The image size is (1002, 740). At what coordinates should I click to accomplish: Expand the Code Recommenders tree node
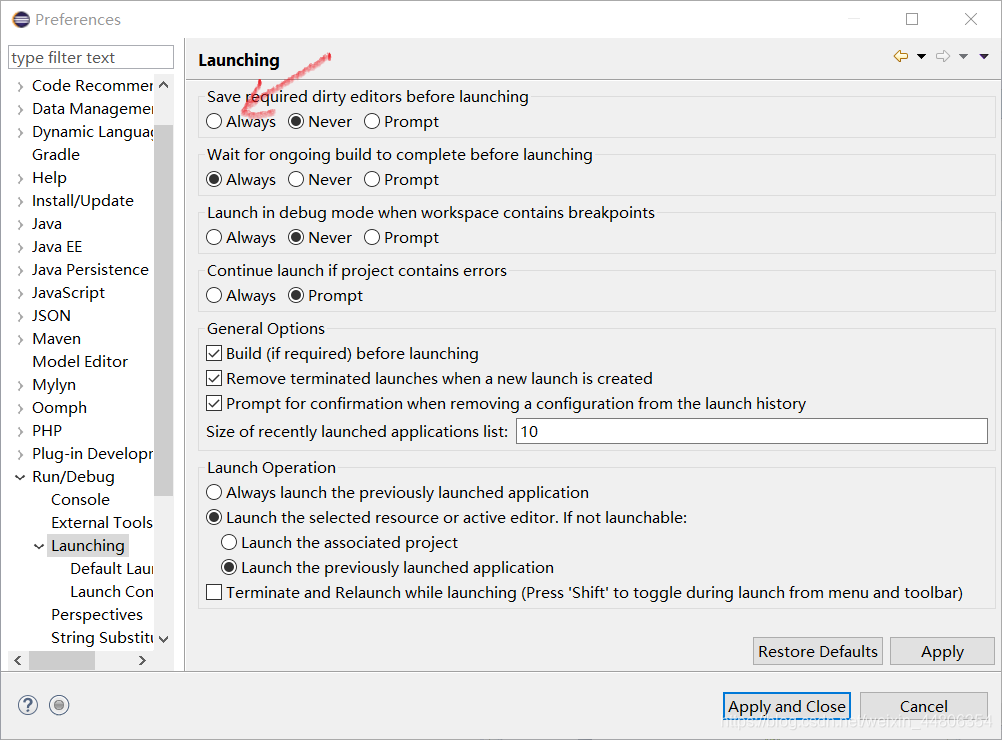coord(20,86)
